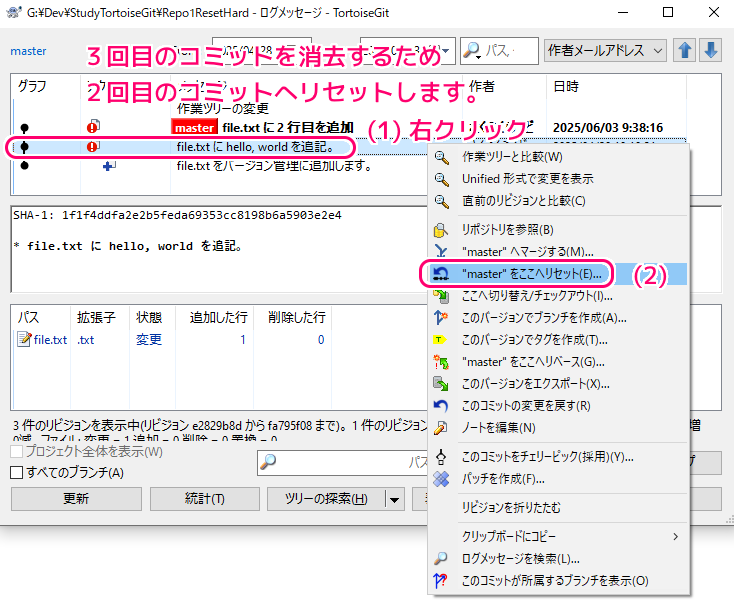This screenshot has width=734, height=604.
Task: Click the reset master icon
Action: pos(441,274)
